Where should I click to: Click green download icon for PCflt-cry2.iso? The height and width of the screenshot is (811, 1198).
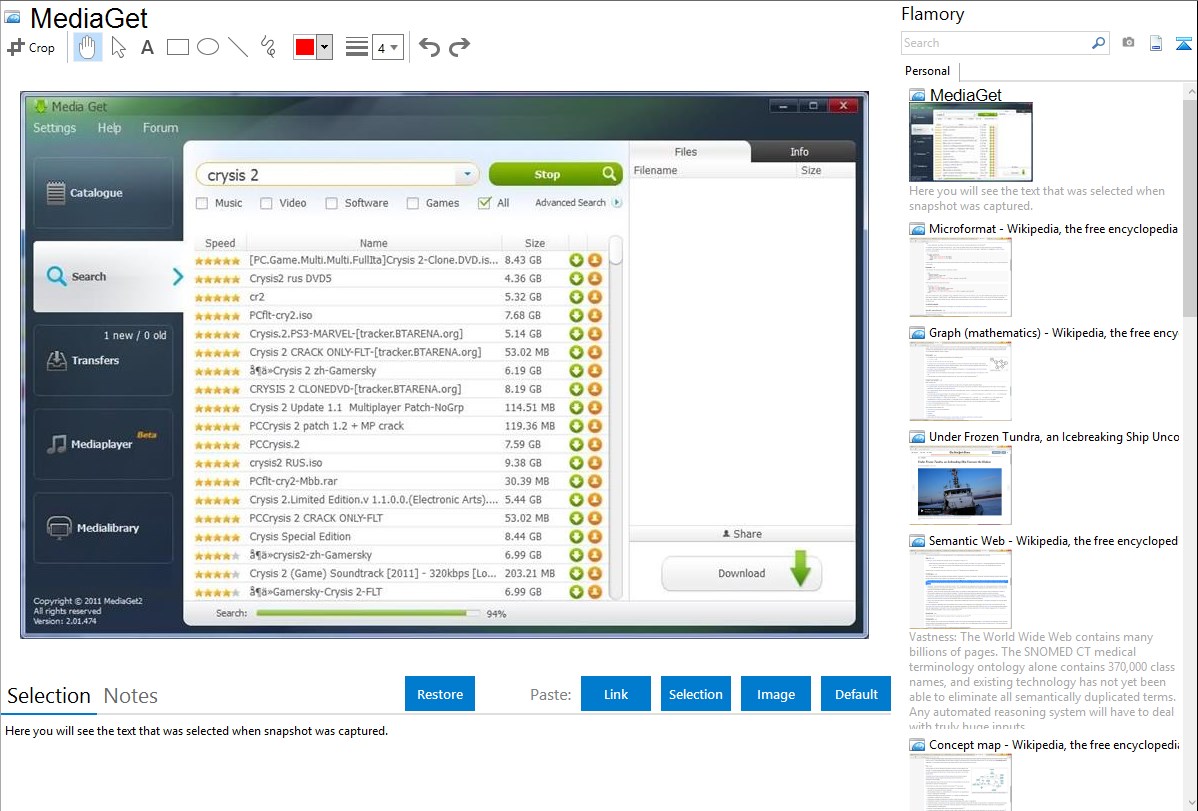click(x=577, y=315)
